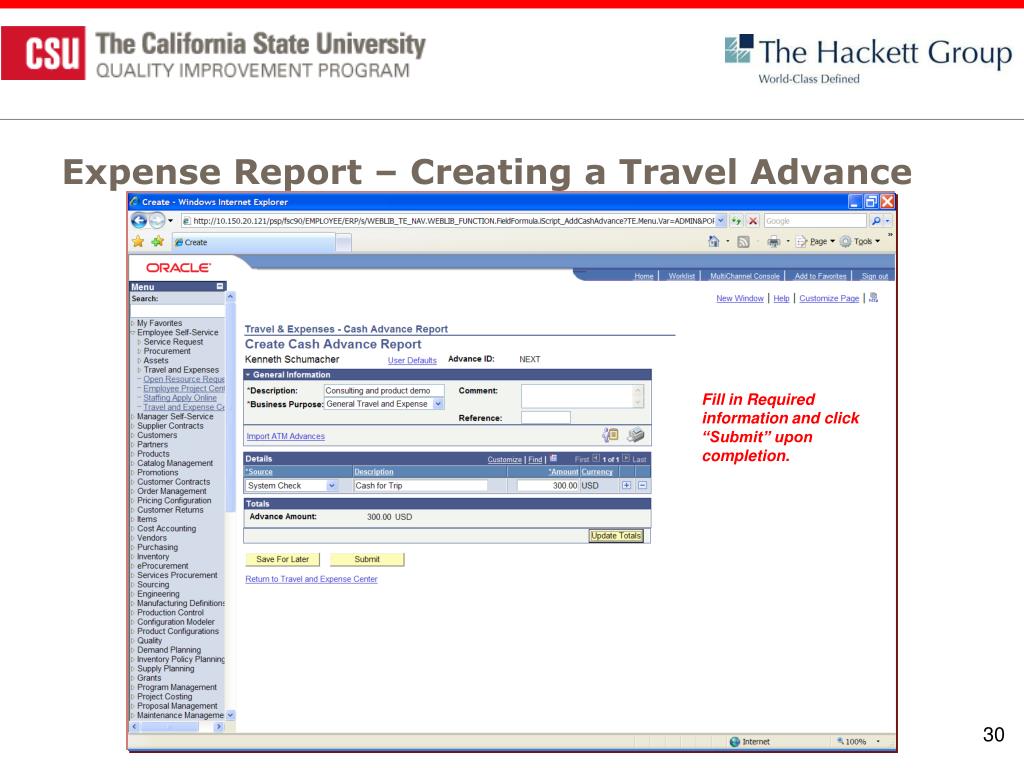Click the notify icon in General Information
This screenshot has height=768, width=1024.
click(x=611, y=435)
